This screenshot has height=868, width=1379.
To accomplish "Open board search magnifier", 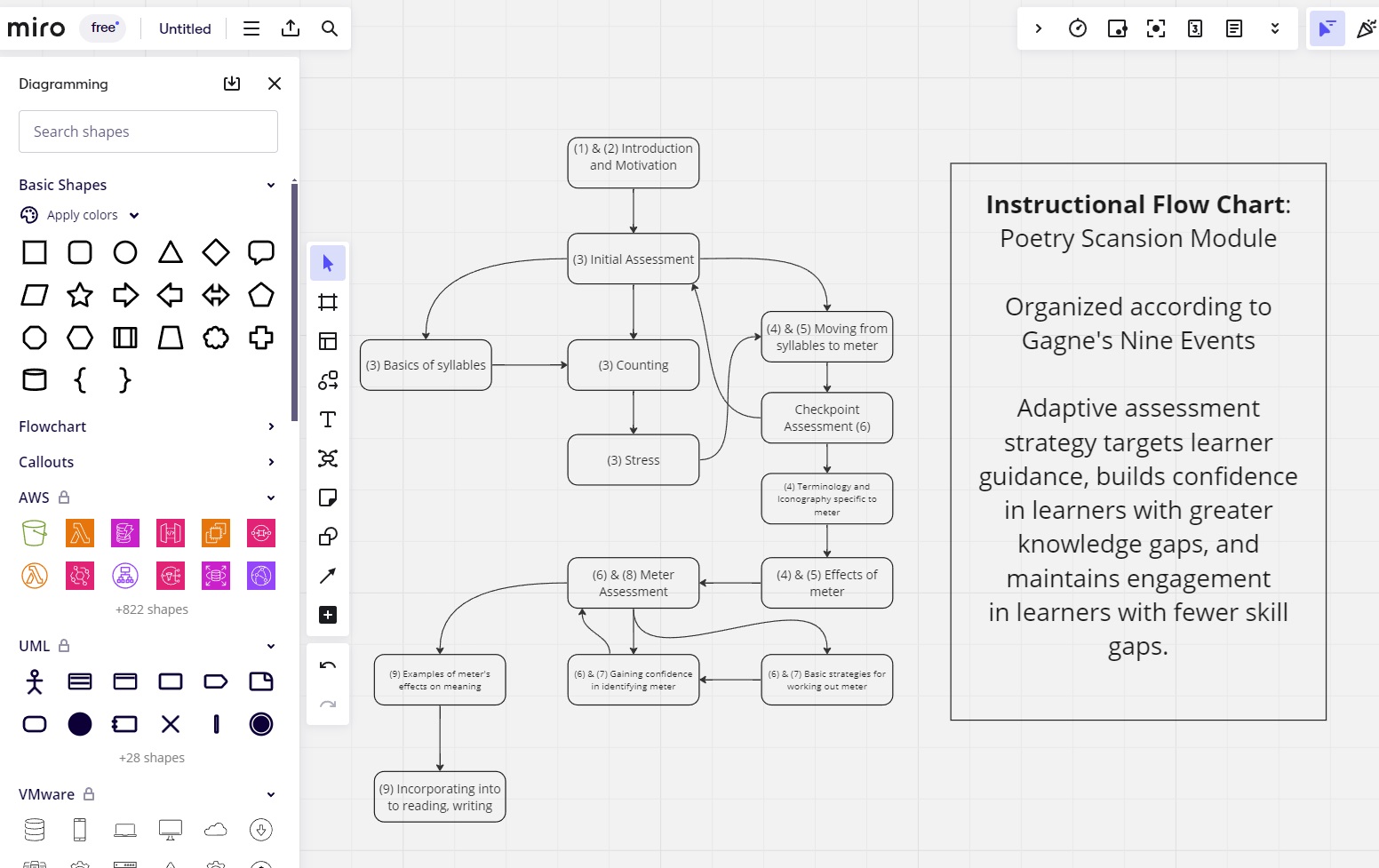I will click(x=330, y=28).
